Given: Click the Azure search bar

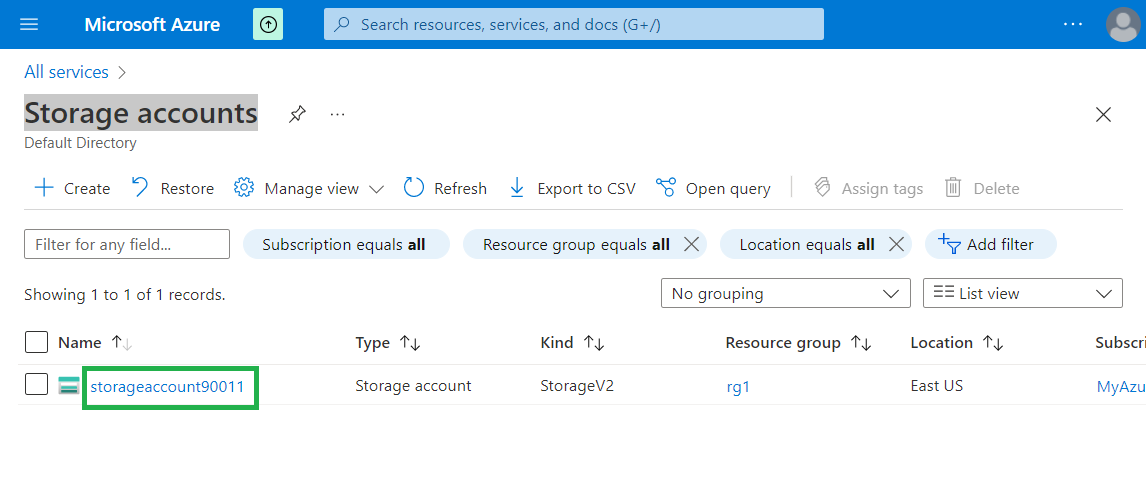Looking at the screenshot, I should (574, 24).
